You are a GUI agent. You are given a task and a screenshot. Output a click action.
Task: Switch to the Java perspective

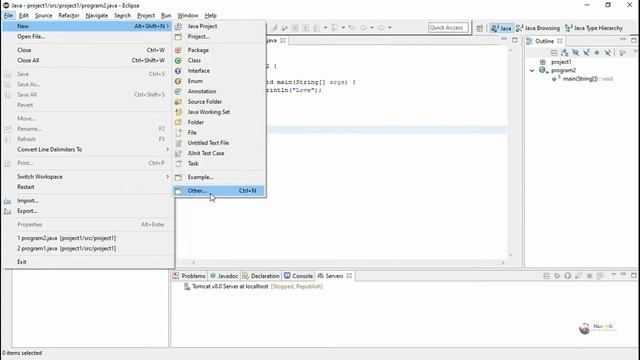(501, 28)
